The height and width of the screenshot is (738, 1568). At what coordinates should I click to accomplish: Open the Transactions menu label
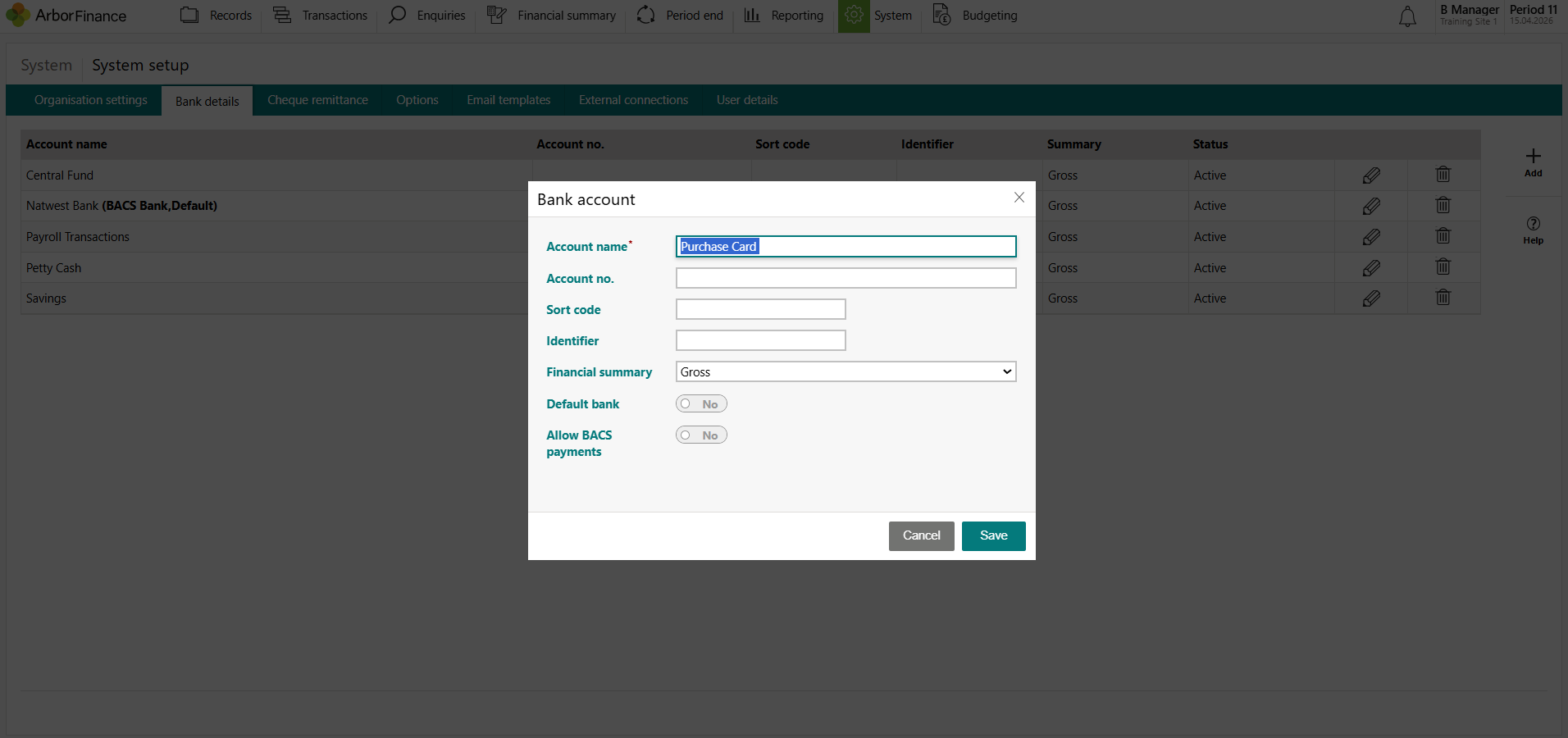(x=335, y=16)
